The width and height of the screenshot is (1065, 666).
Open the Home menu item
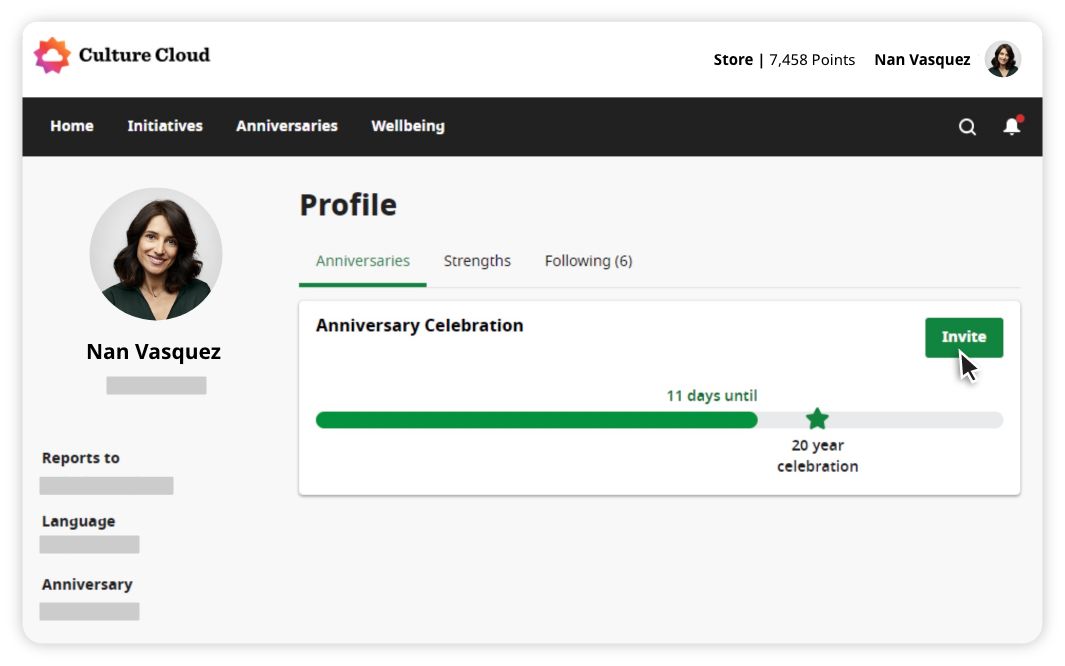[72, 126]
